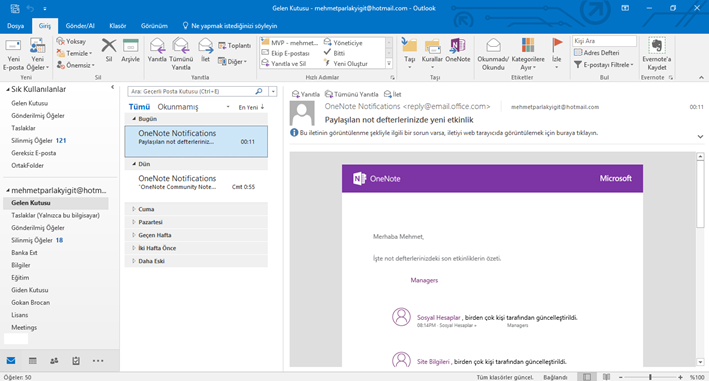This screenshot has height=381, width=709.
Task: Open Tasks view in navigation bar
Action: [x=76, y=361]
